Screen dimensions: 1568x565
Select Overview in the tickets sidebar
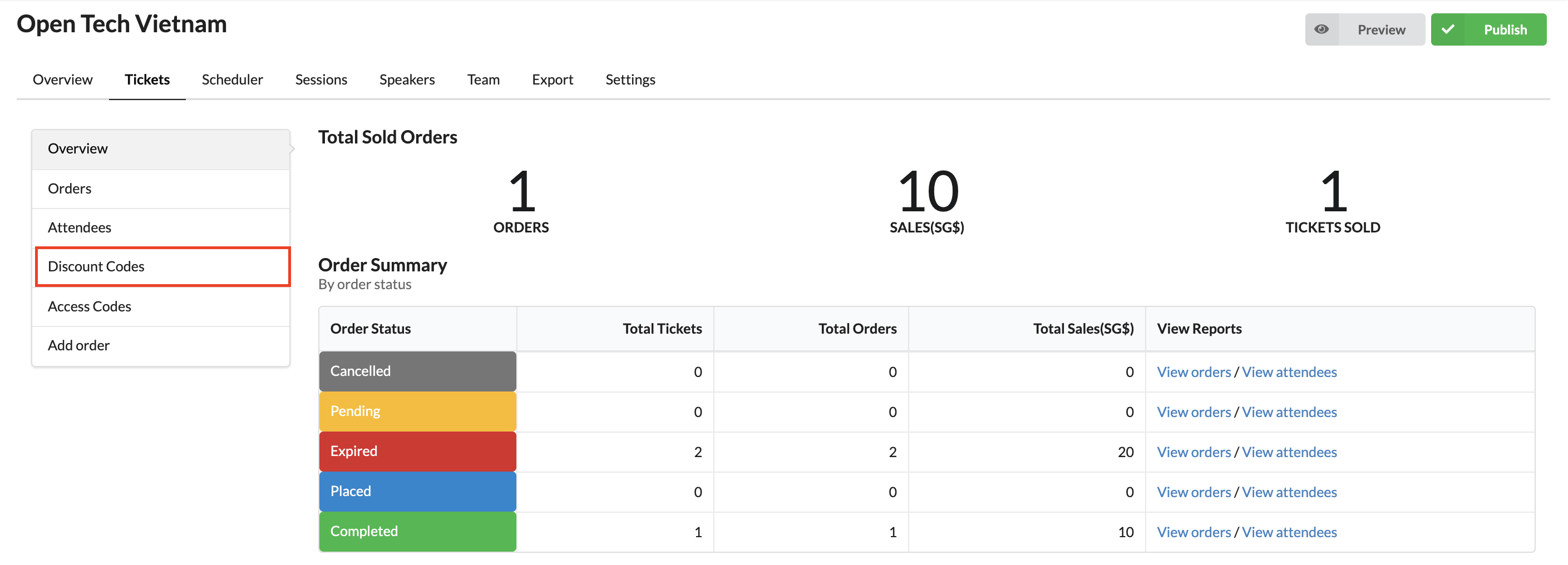[161, 149]
